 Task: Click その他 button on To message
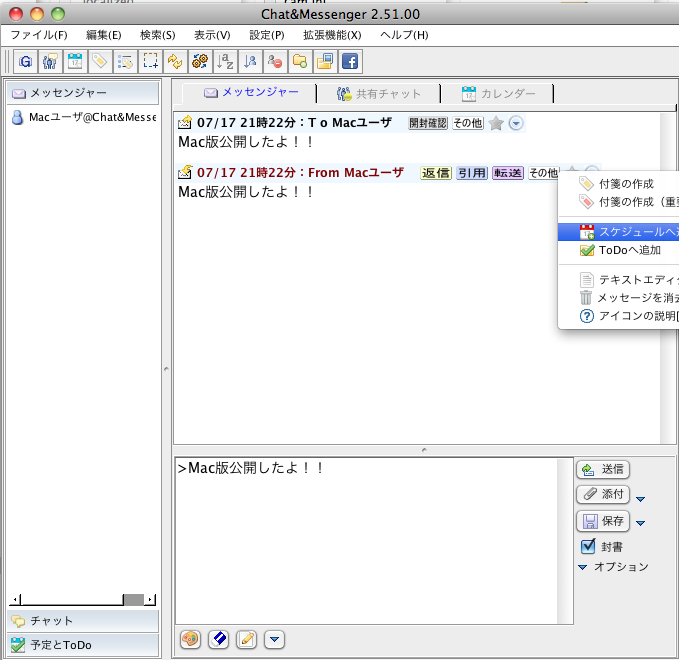(x=468, y=123)
